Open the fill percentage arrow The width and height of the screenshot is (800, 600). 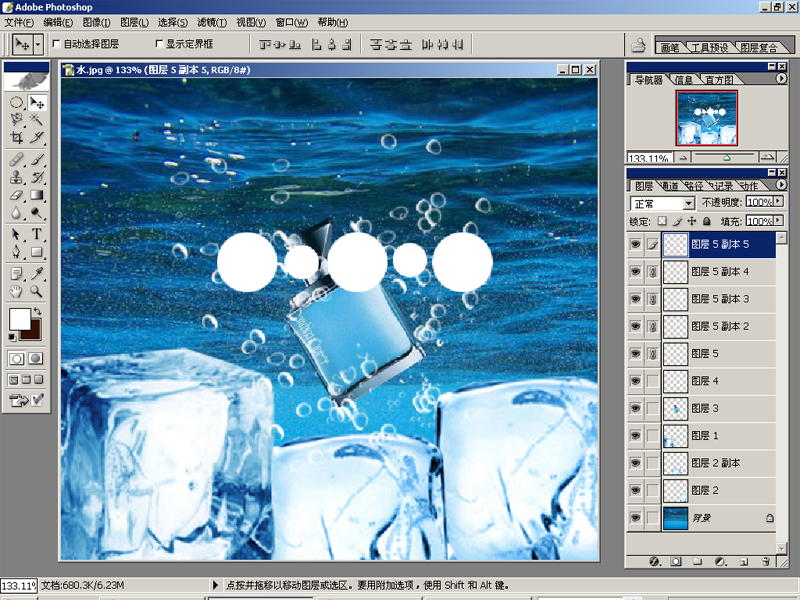coord(778,220)
